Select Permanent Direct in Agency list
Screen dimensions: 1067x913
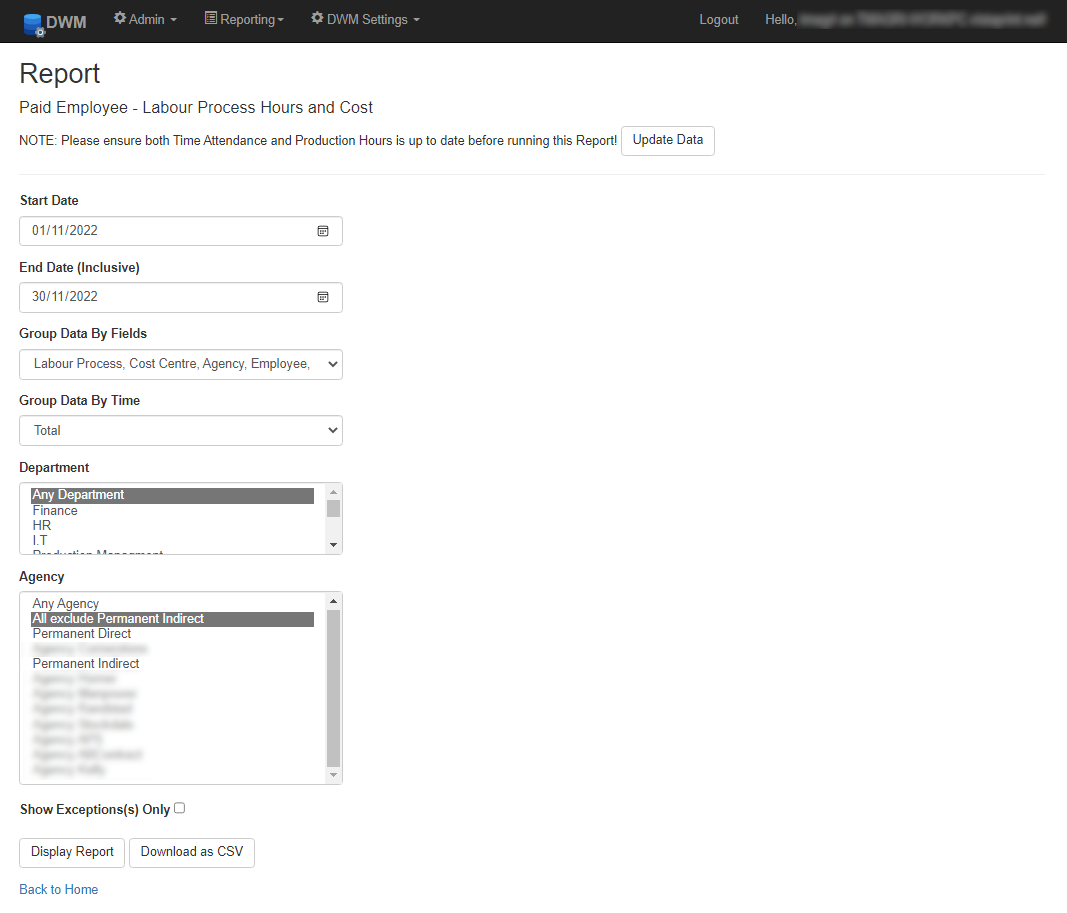pos(173,634)
